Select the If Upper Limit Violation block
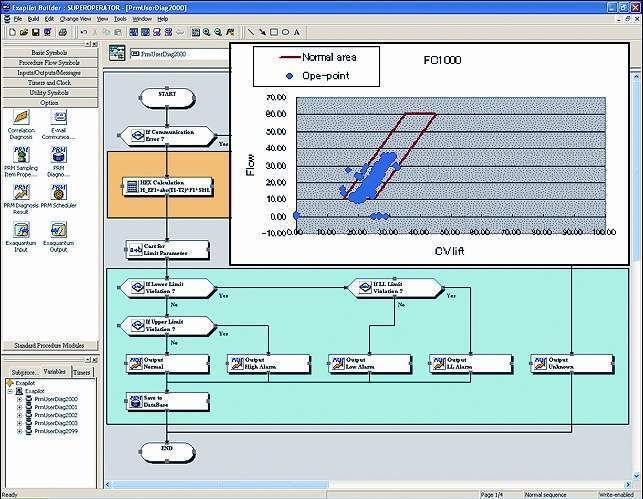 click(167, 326)
